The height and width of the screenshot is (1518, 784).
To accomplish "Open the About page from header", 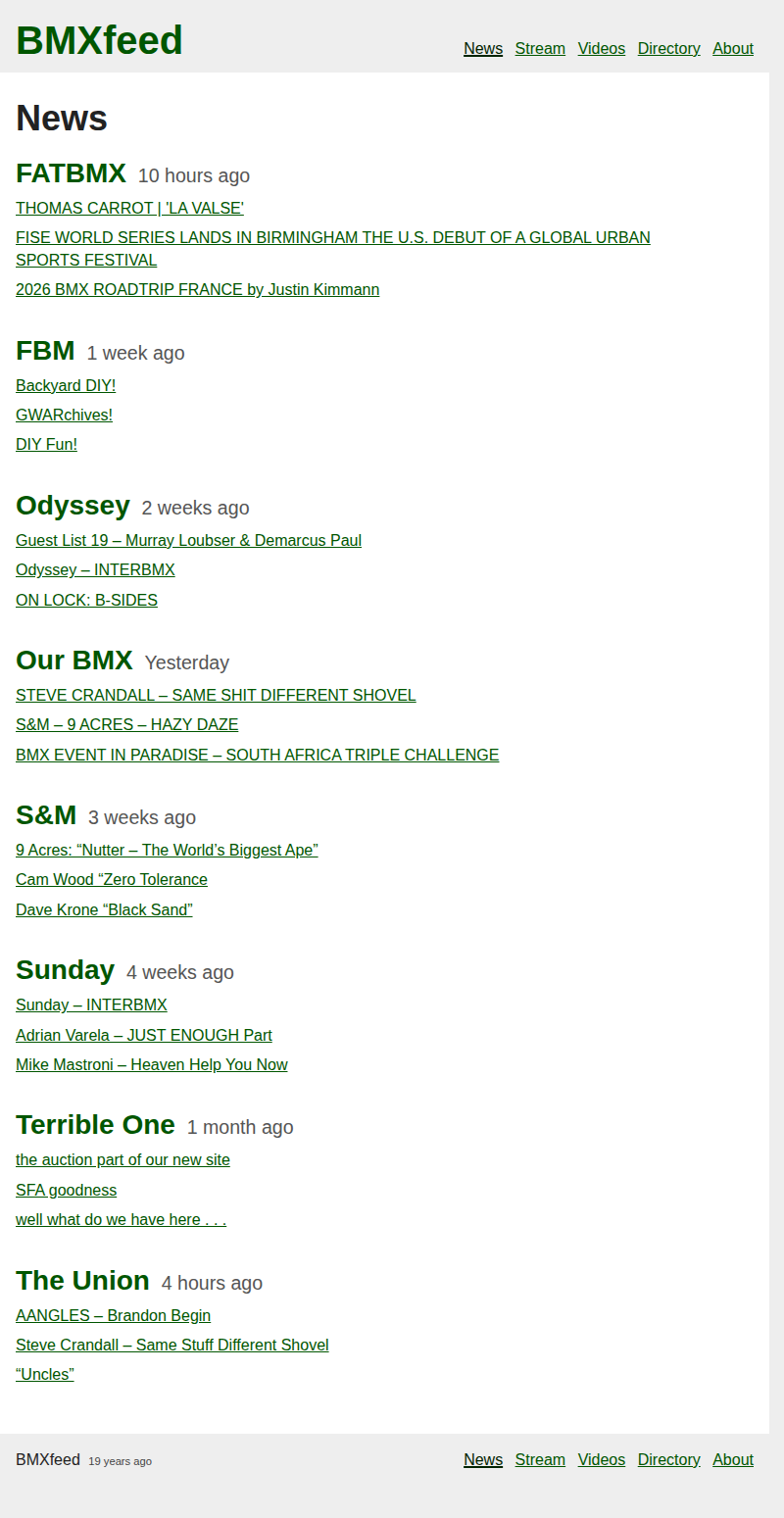I will point(732,49).
